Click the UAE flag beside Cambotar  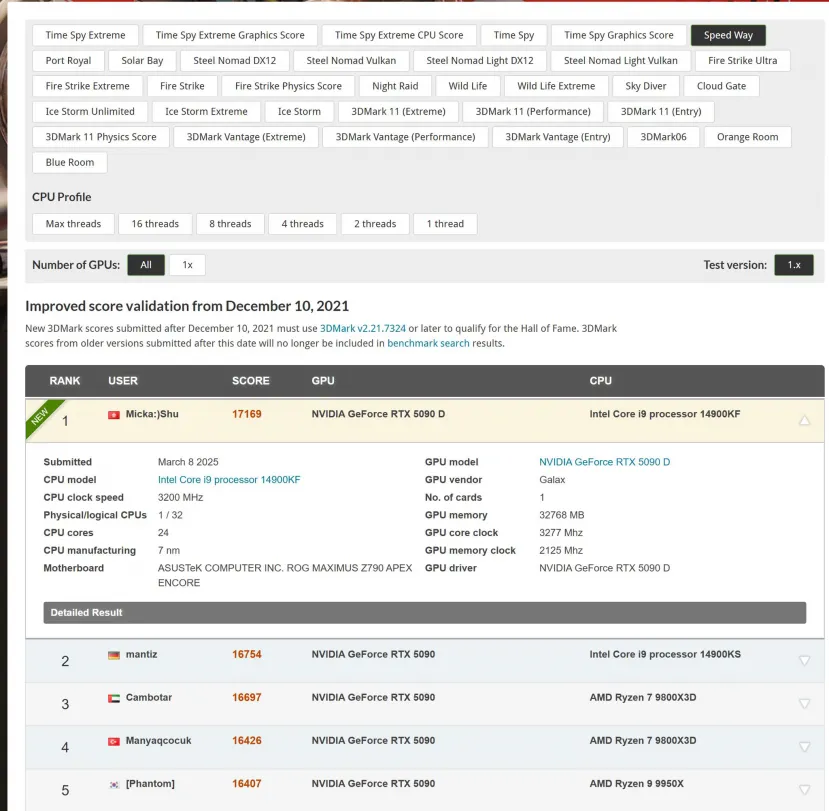[x=114, y=698]
